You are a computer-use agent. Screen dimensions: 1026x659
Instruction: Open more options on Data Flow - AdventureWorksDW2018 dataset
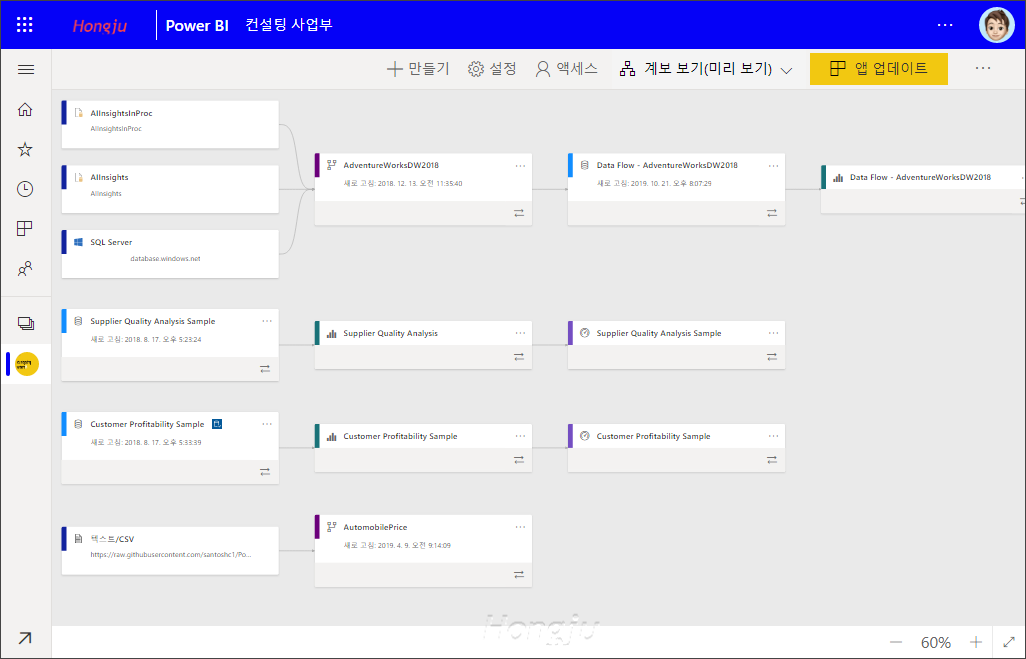click(773, 166)
